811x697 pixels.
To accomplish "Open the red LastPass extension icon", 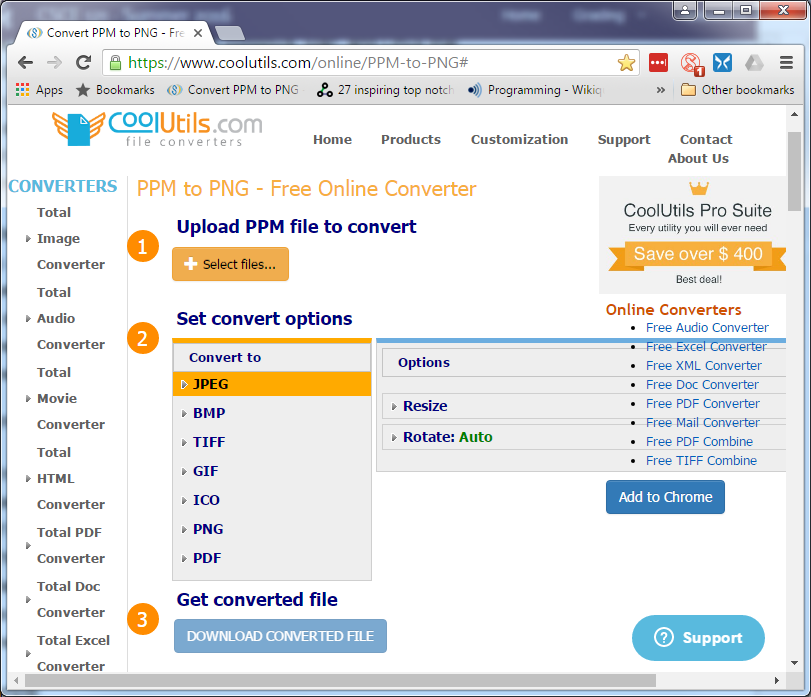I will pos(658,63).
